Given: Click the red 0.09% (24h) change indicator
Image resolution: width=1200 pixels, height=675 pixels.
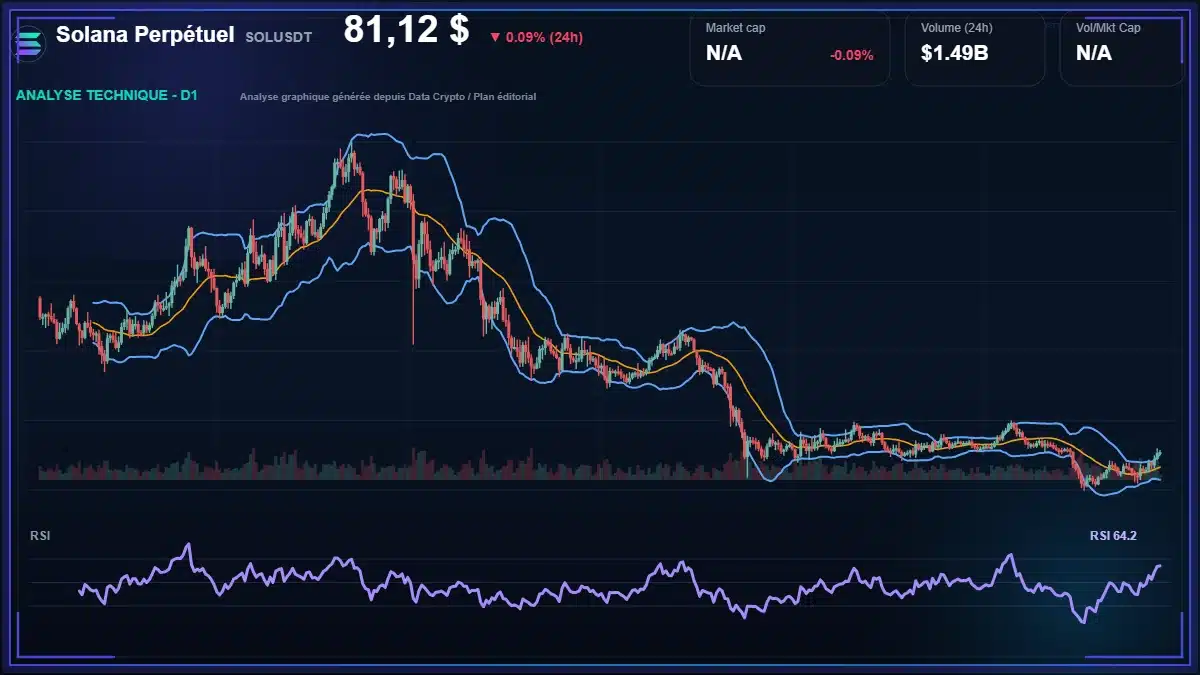Looking at the screenshot, I should [536, 37].
